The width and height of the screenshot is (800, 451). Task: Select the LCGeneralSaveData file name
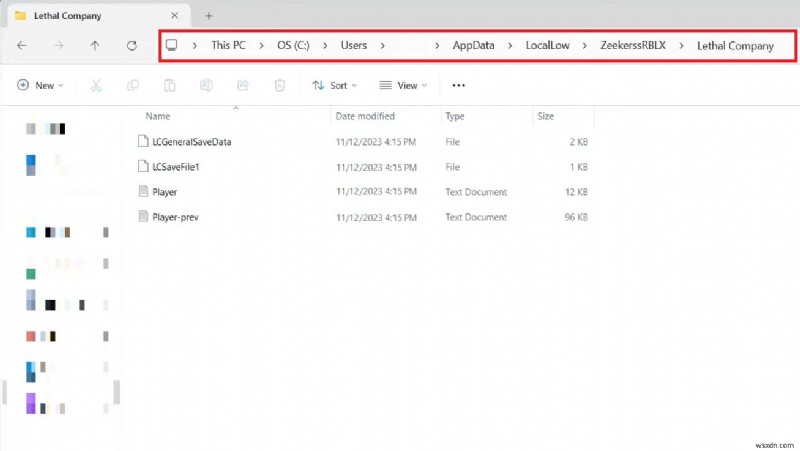(192, 142)
